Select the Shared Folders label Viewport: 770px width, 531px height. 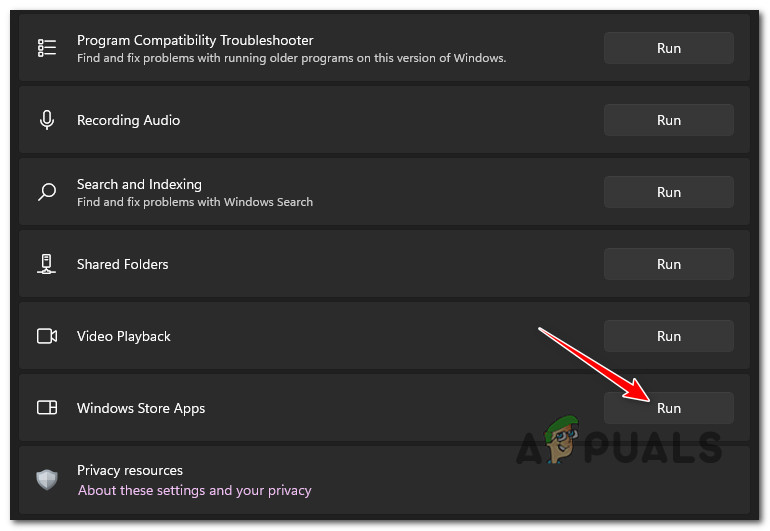point(122,264)
